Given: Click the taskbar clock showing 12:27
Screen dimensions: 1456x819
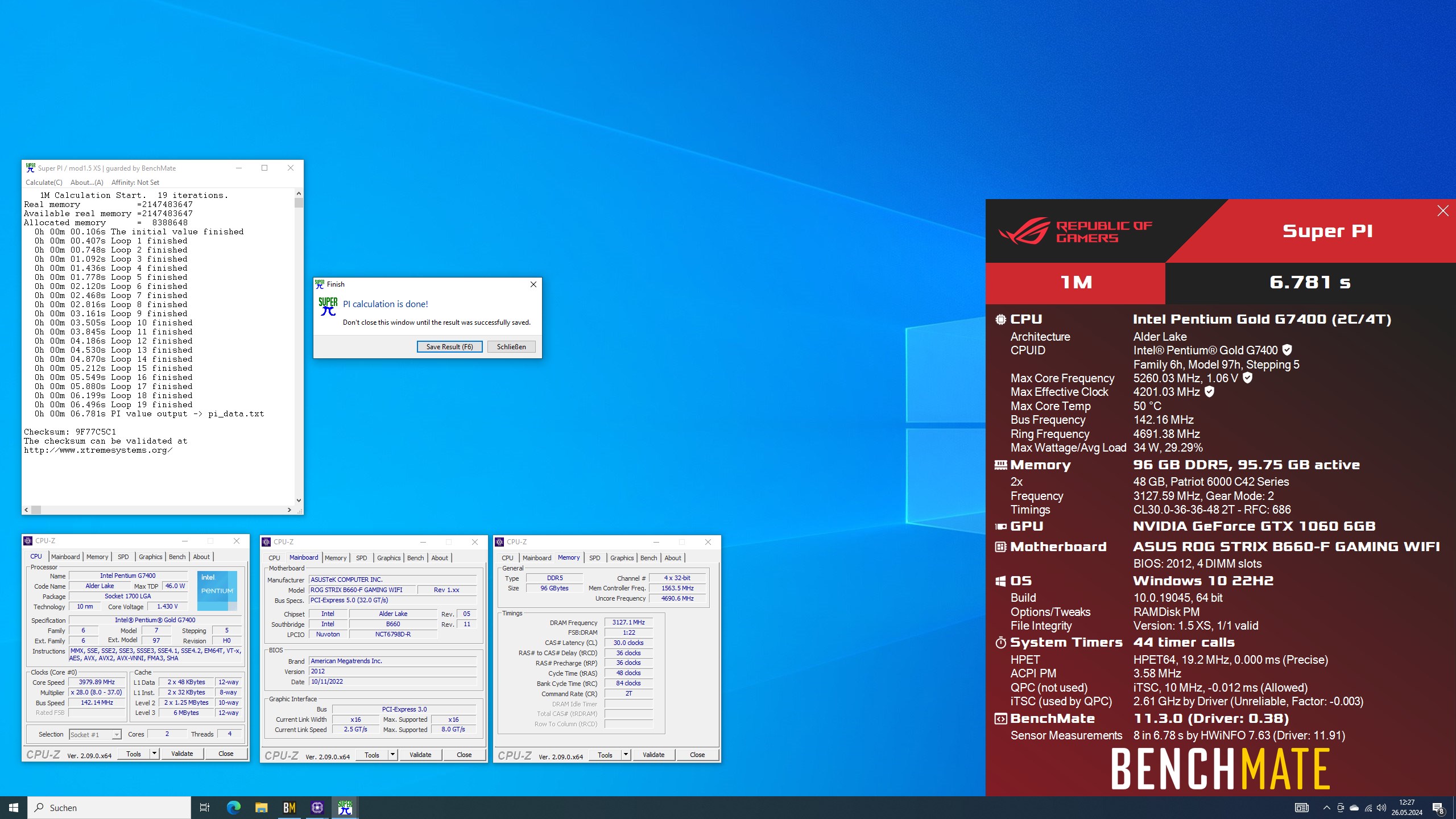Looking at the screenshot, I should 1407,808.
